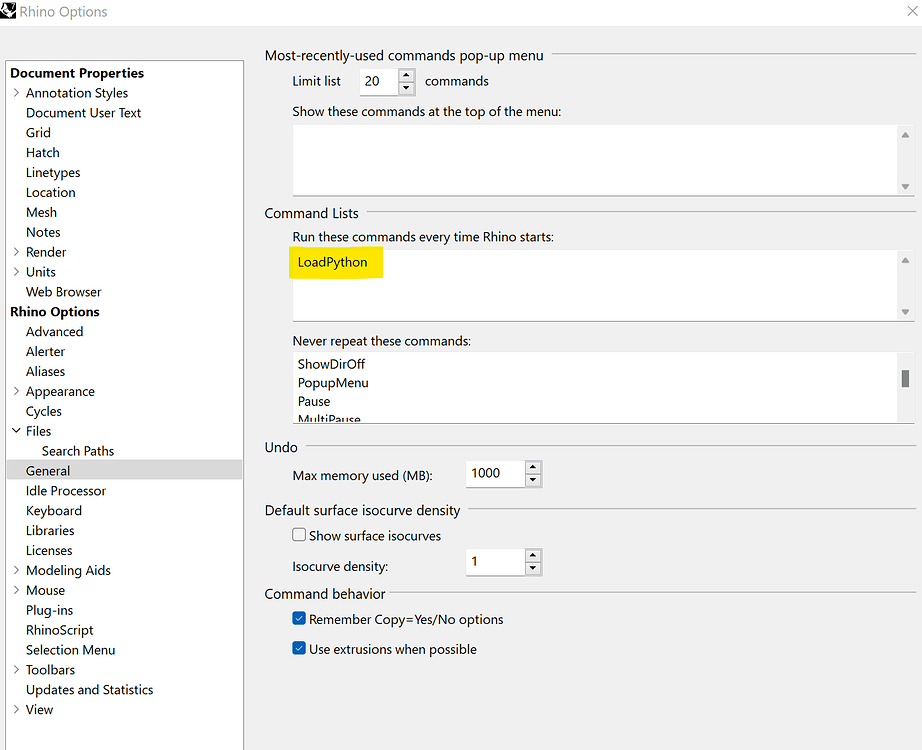Open the Keyboard options page
Screen dimensions: 922x750
pos(54,510)
